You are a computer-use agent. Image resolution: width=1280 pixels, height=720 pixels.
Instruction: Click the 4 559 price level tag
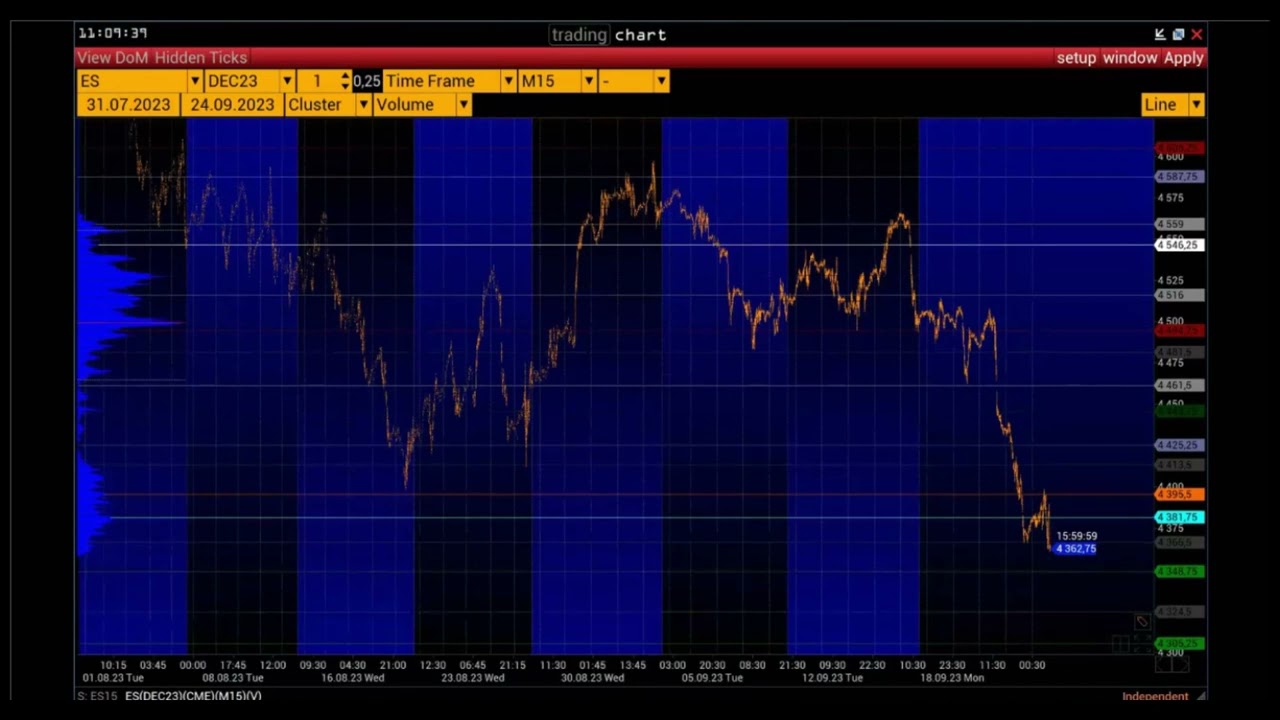click(x=1179, y=224)
